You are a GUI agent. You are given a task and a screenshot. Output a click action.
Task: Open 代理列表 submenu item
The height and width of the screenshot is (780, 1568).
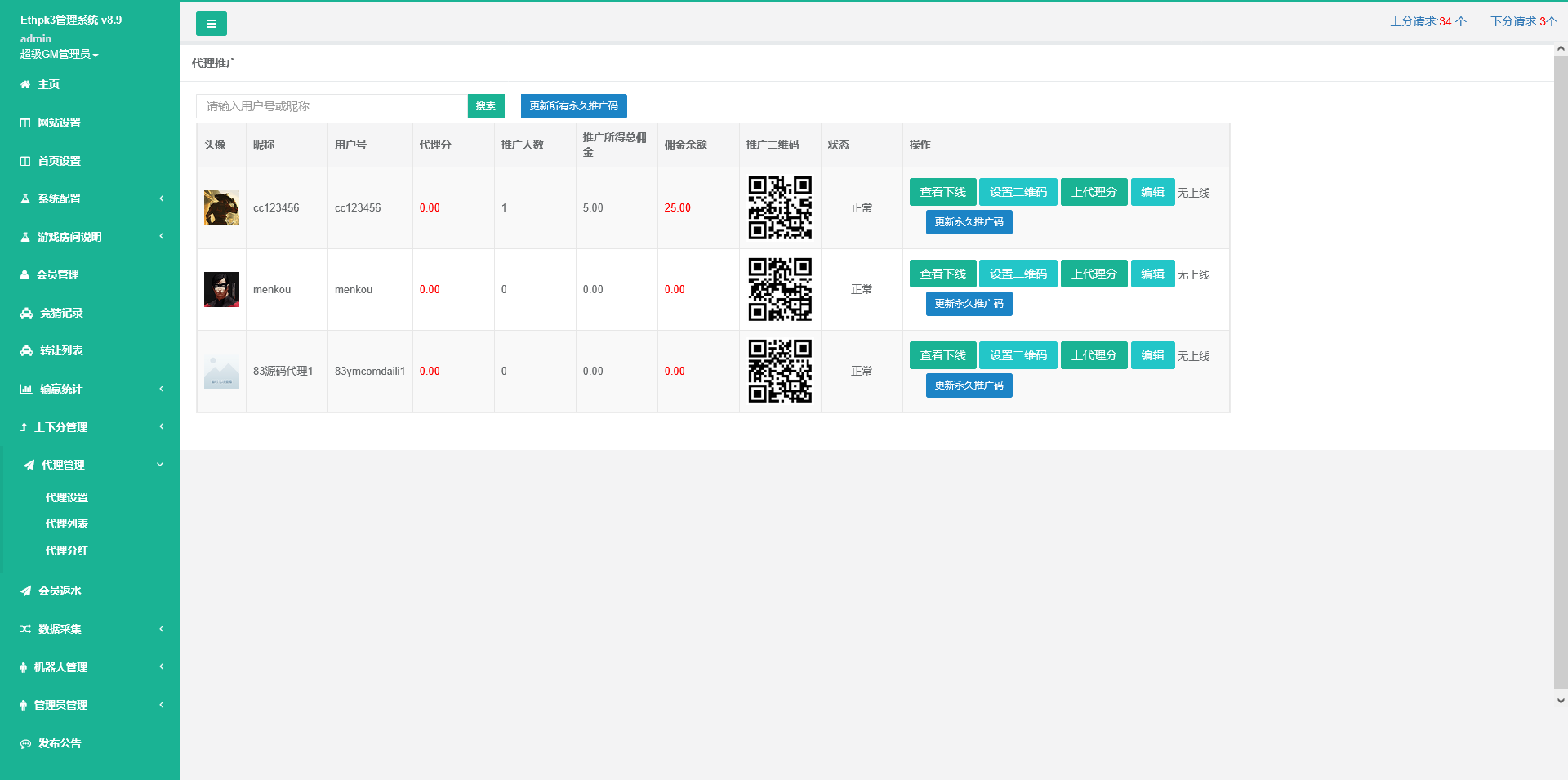click(x=67, y=524)
